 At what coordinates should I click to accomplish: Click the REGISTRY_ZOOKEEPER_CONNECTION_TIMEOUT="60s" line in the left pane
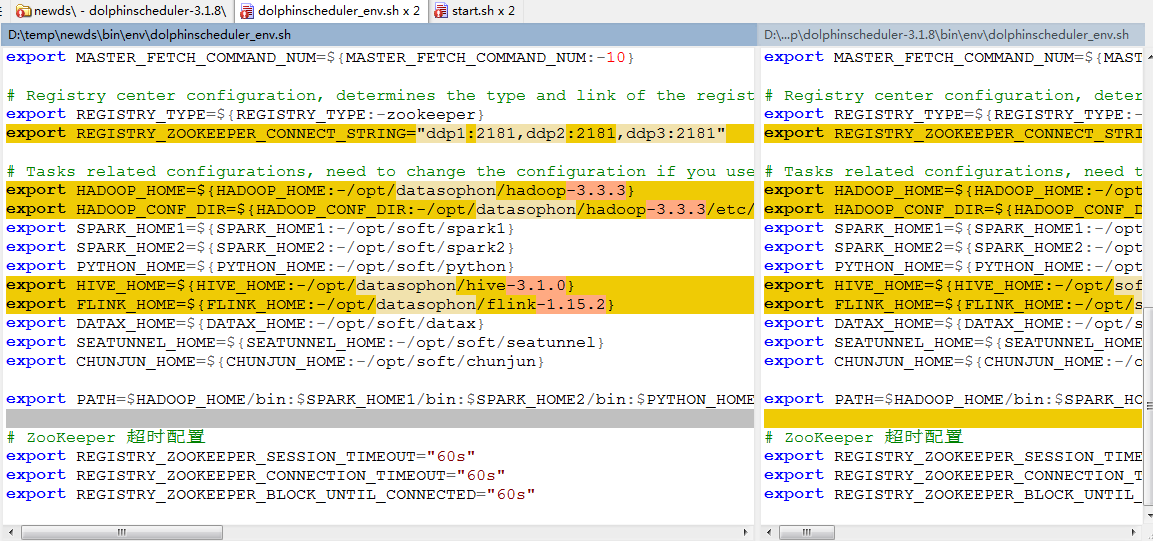point(256,476)
